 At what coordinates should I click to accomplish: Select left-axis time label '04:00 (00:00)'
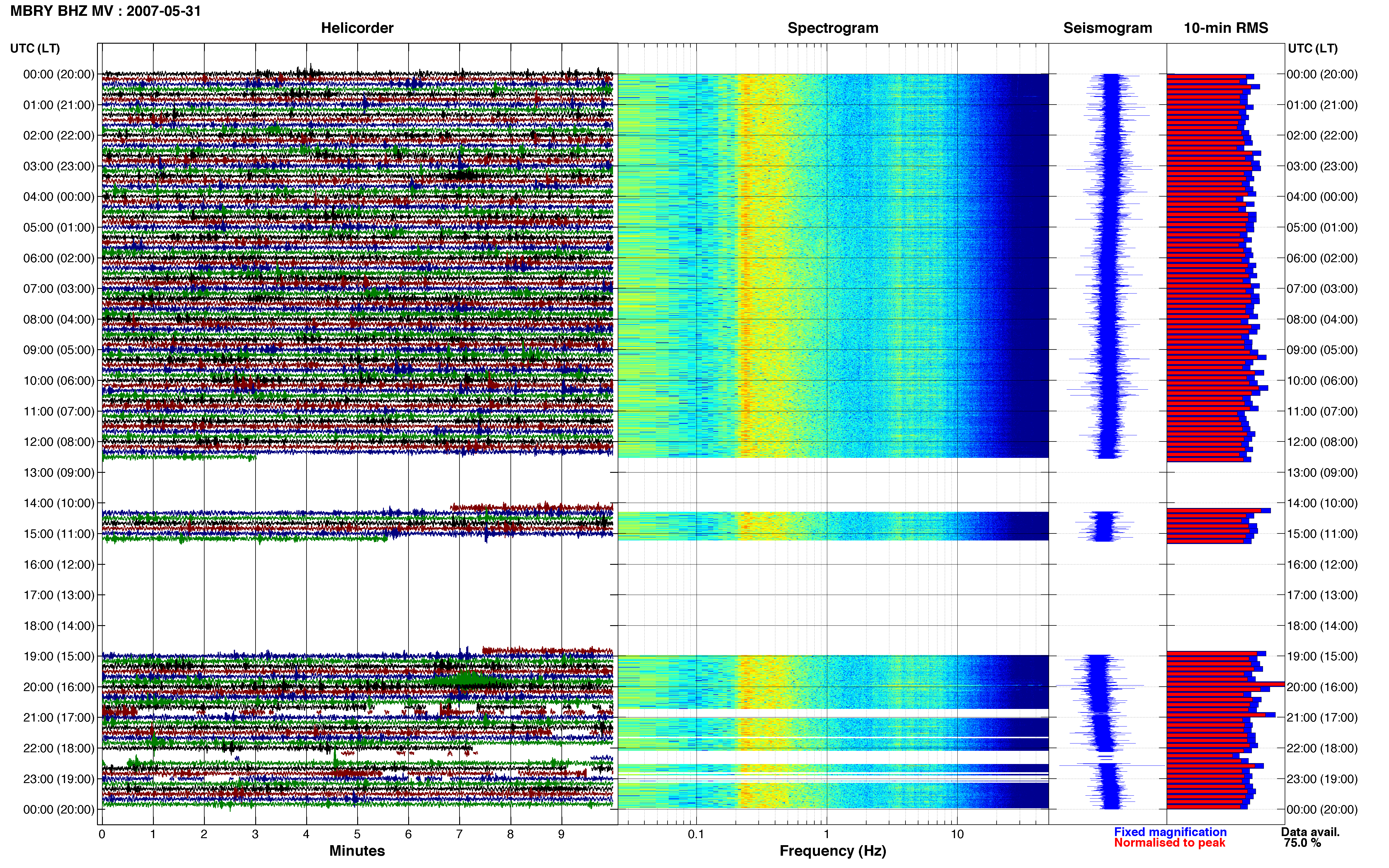coord(59,197)
